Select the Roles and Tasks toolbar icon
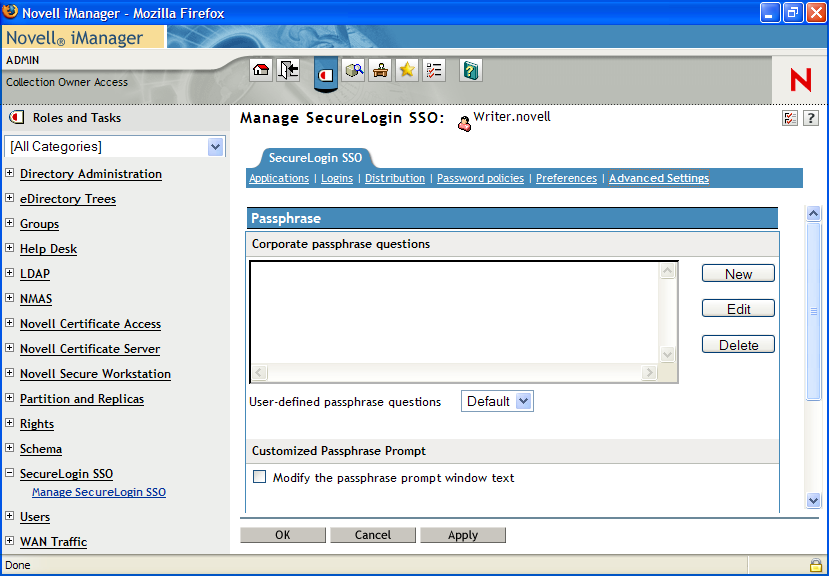The height and width of the screenshot is (576, 829). [x=326, y=75]
